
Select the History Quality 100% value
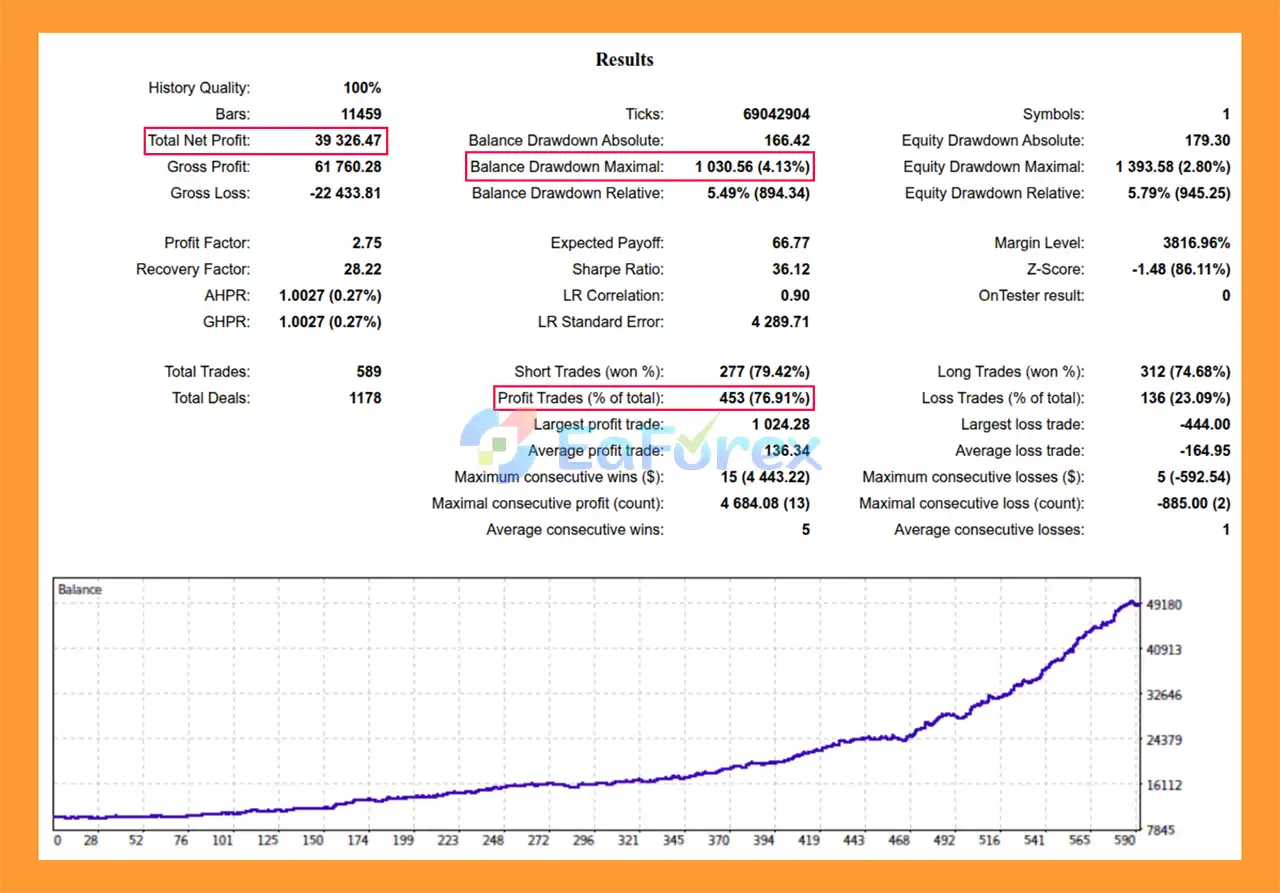pos(361,88)
